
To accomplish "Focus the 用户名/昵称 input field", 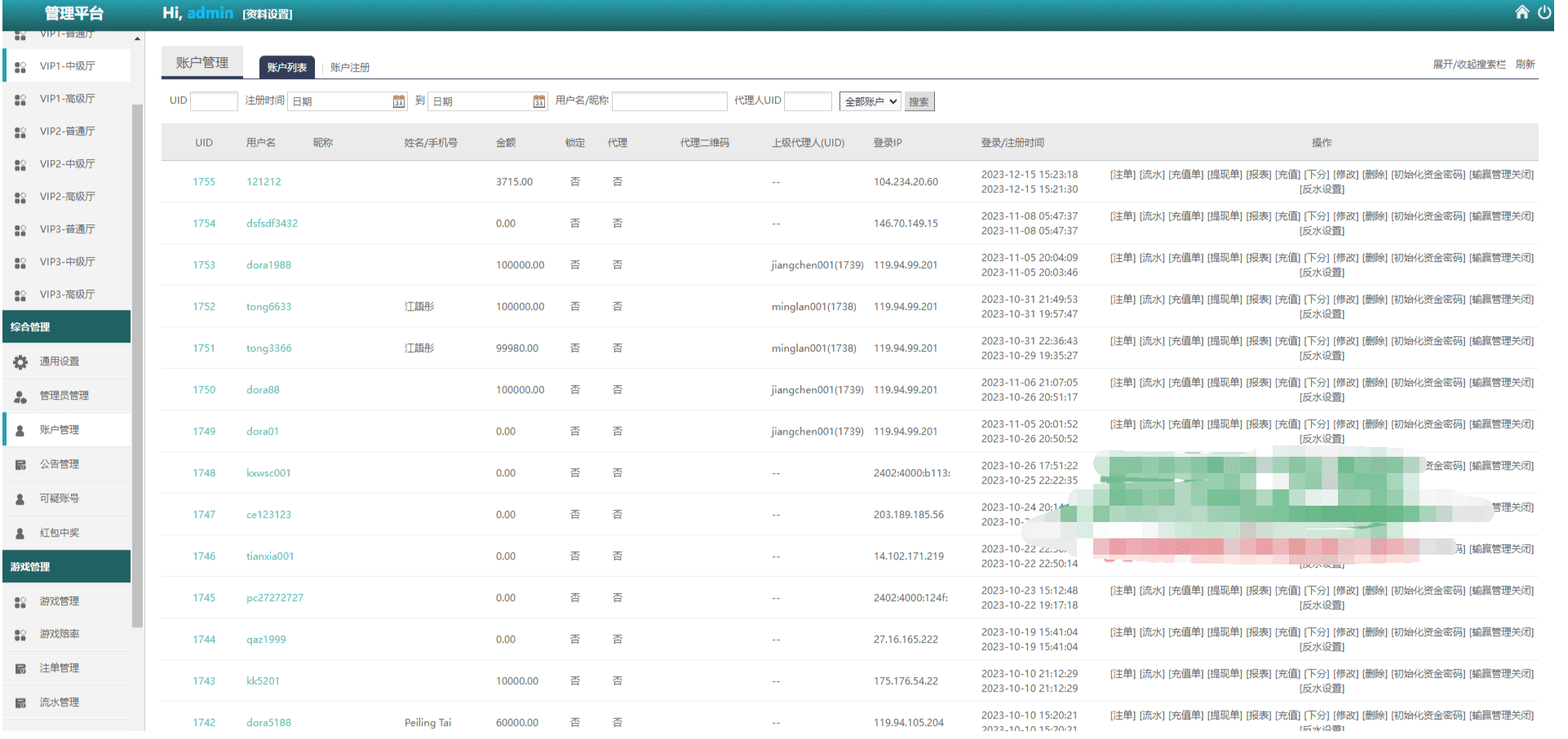I will pyautogui.click(x=669, y=101).
